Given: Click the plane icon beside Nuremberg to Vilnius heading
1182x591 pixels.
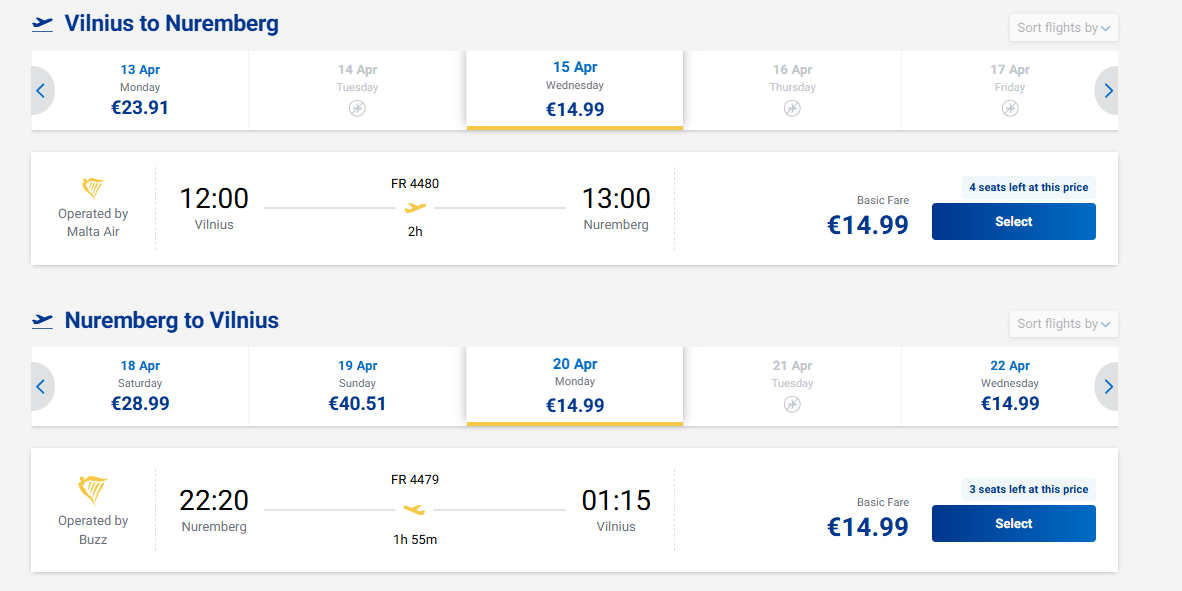Looking at the screenshot, I should [x=43, y=321].
